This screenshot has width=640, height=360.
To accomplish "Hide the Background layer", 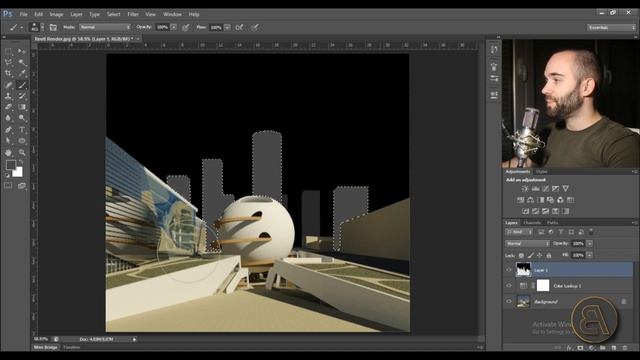I will 509,302.
